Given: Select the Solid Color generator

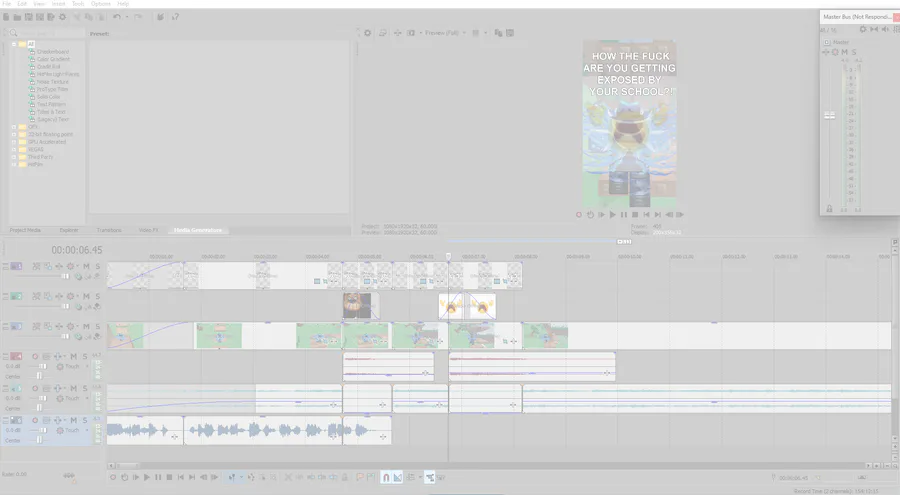Looking at the screenshot, I should [48, 97].
